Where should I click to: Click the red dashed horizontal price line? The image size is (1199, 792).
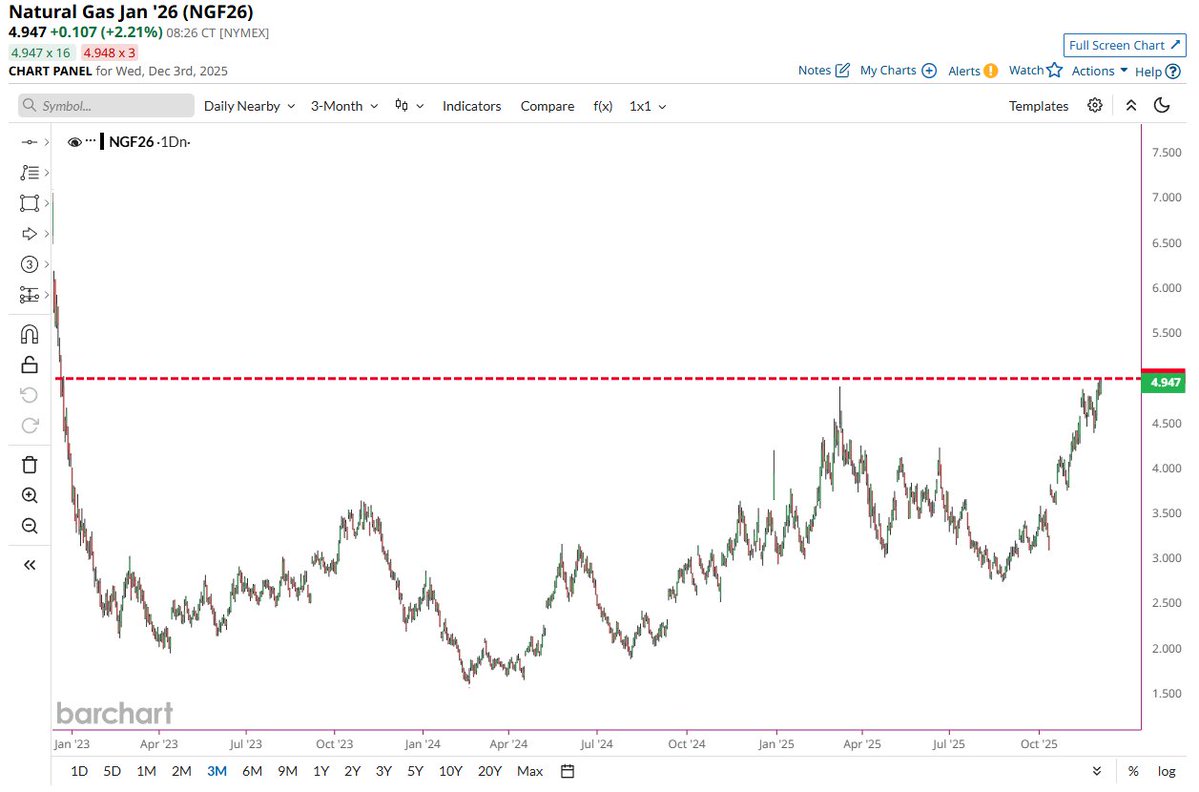[599, 378]
